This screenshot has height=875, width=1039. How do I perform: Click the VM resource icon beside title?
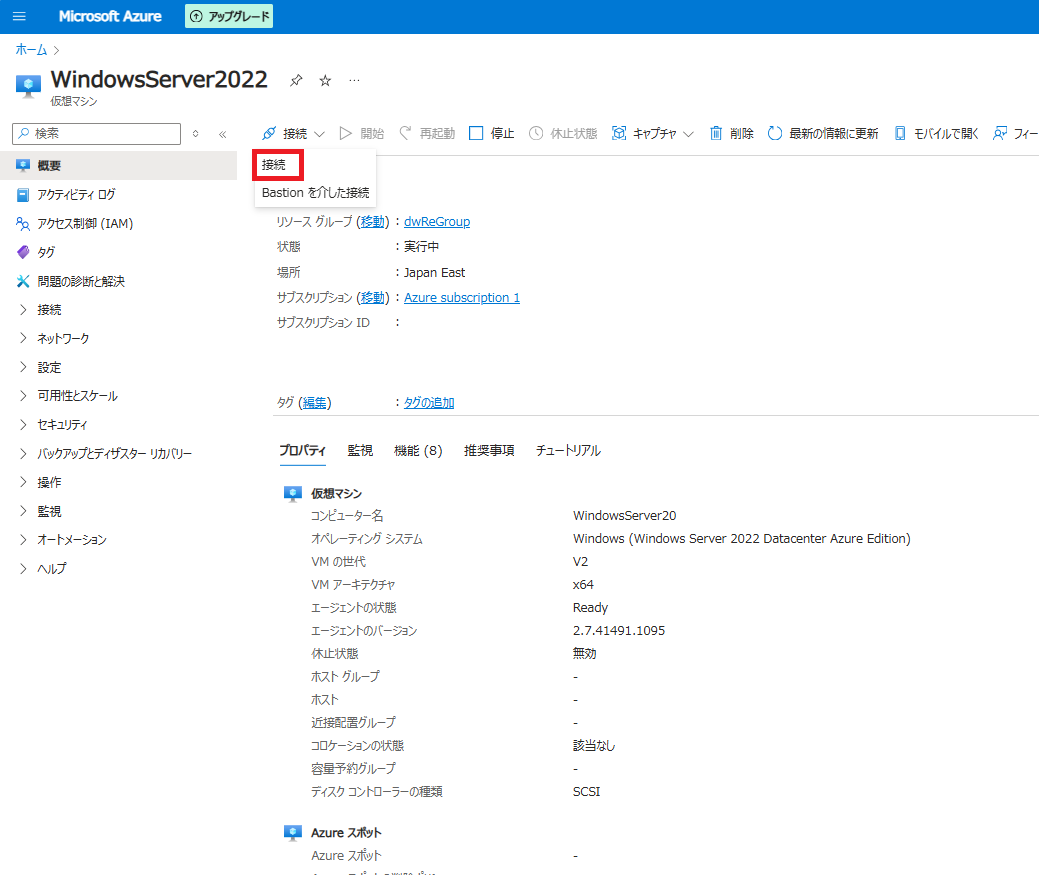(x=28, y=86)
